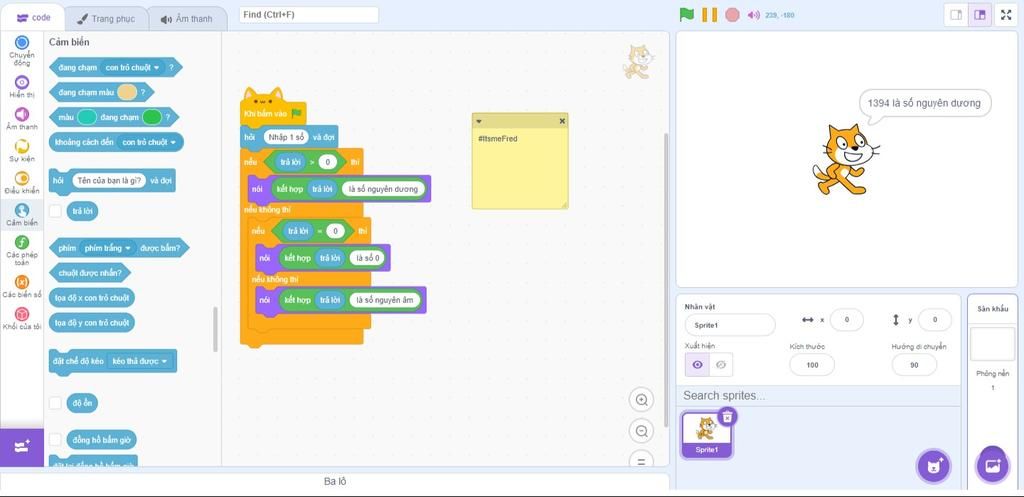Delete Sprite1 using trash icon
Image resolution: width=1024 pixels, height=497 pixels.
tap(728, 416)
